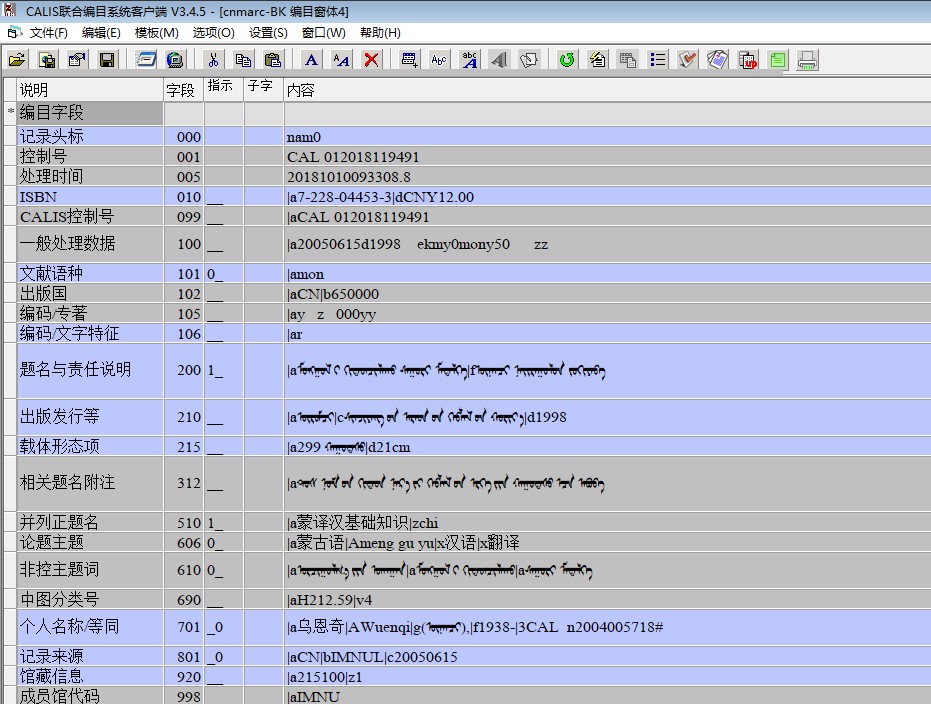Click the copy documents toolbar icon
The height and width of the screenshot is (704, 931).
click(x=243, y=60)
